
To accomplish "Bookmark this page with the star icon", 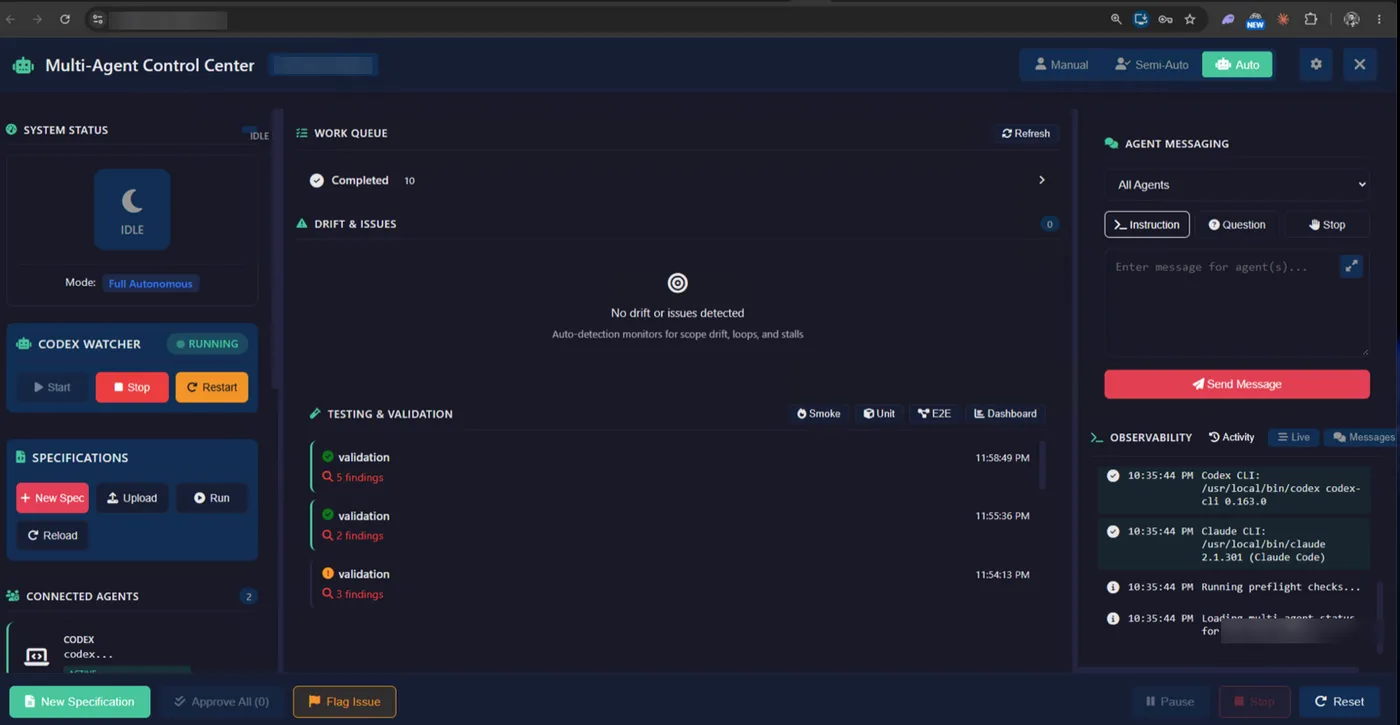I will pos(1190,19).
